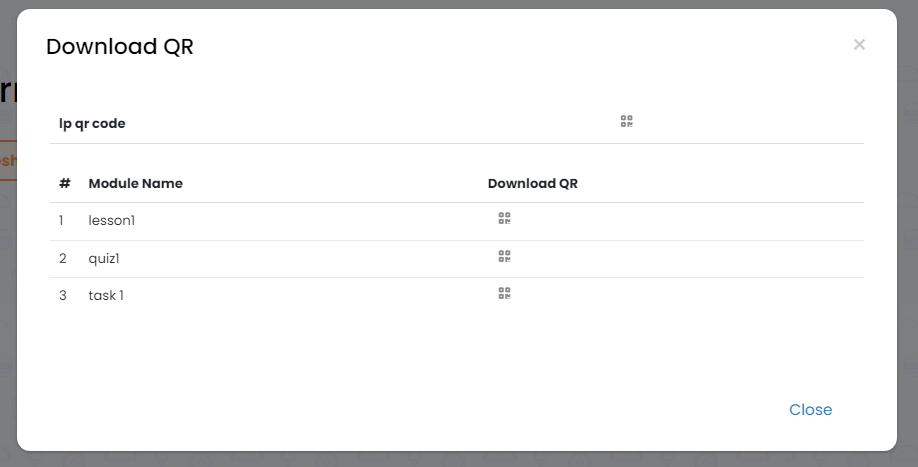Download the lp qr code icon
918x467 pixels.
pyautogui.click(x=627, y=122)
